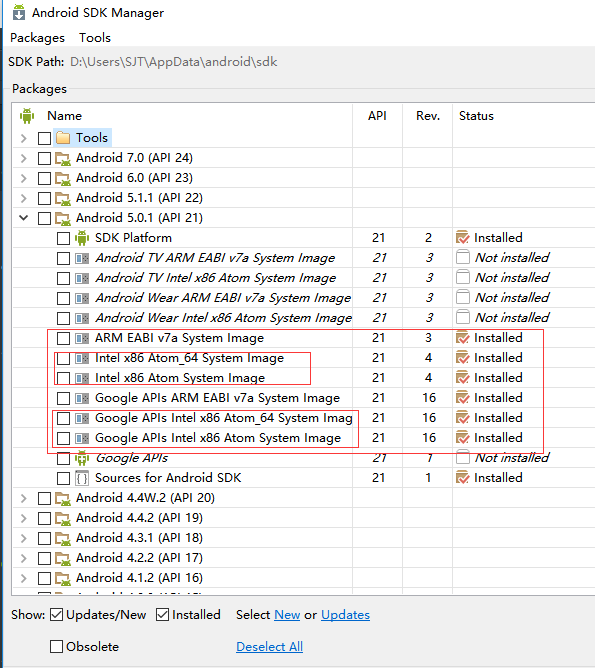This screenshot has height=668, width=595.
Task: Click the Android Wear ARM EABI image icon
Action: (82, 298)
